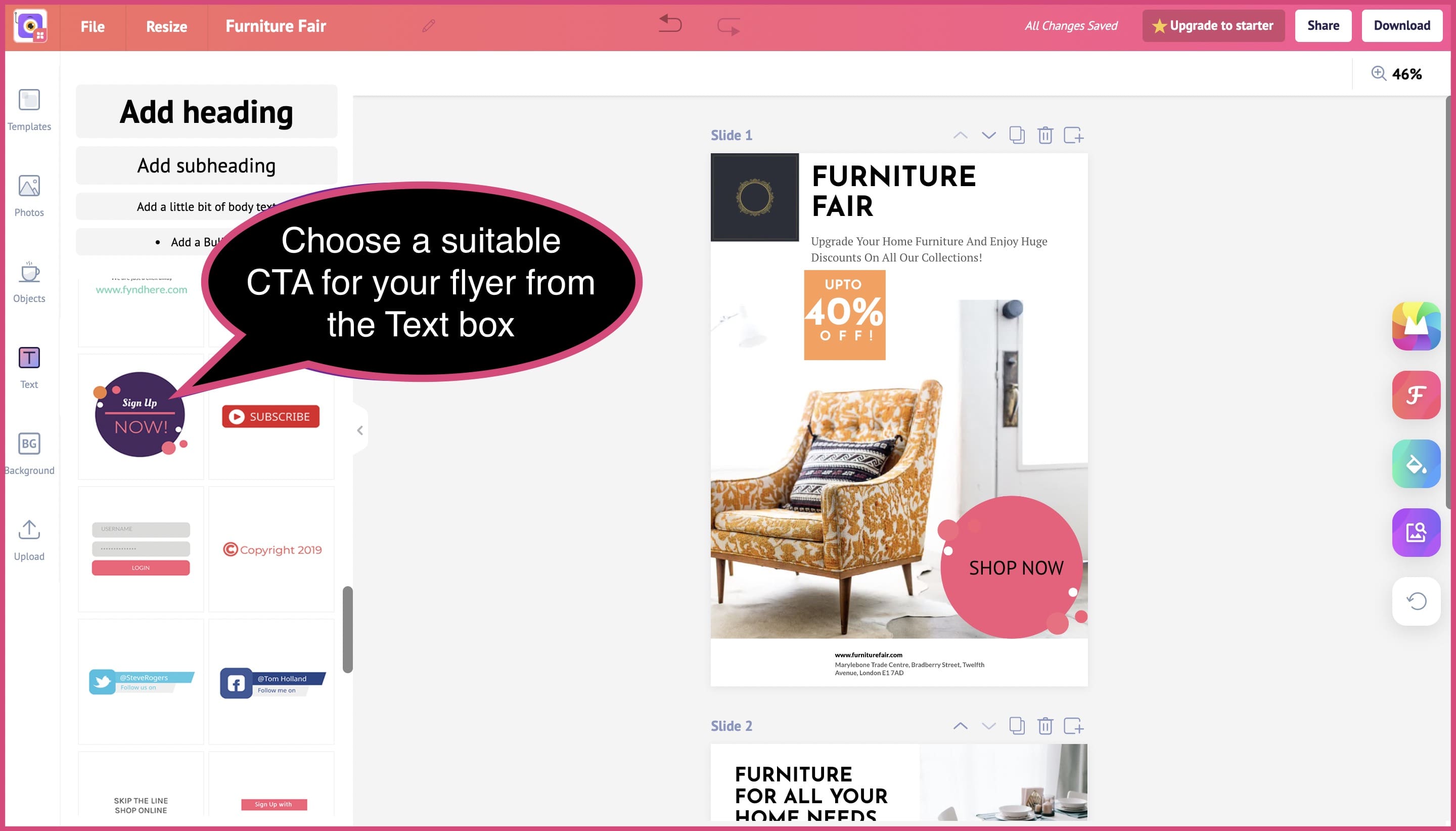Open the File menu
Viewport: 1456px width, 831px height.
92,26
